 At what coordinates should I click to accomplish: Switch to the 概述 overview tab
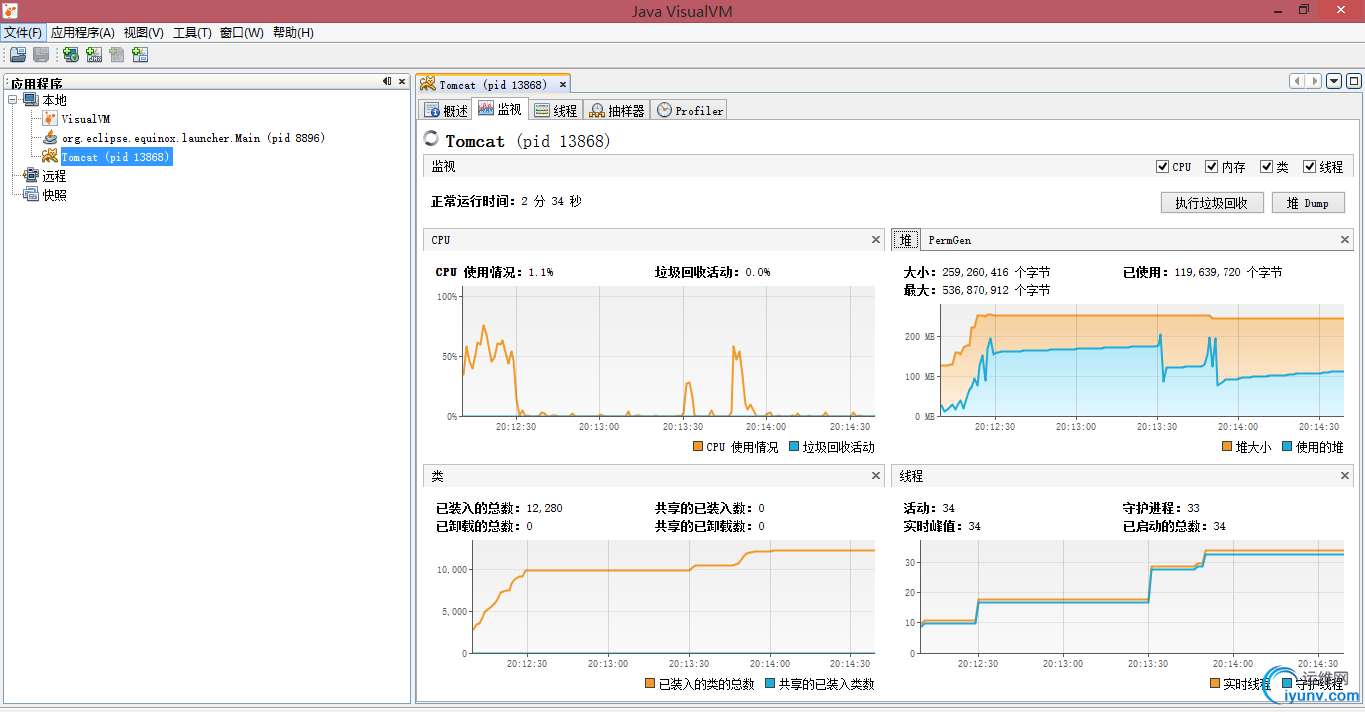[445, 110]
